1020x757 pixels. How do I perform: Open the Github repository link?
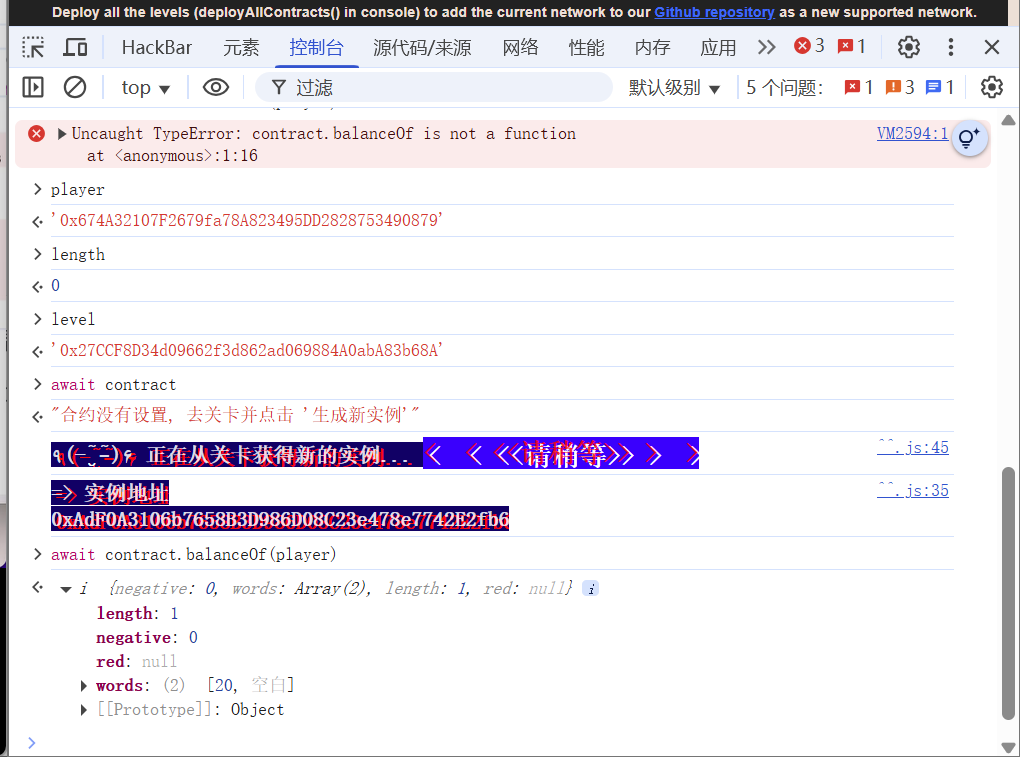tap(714, 12)
